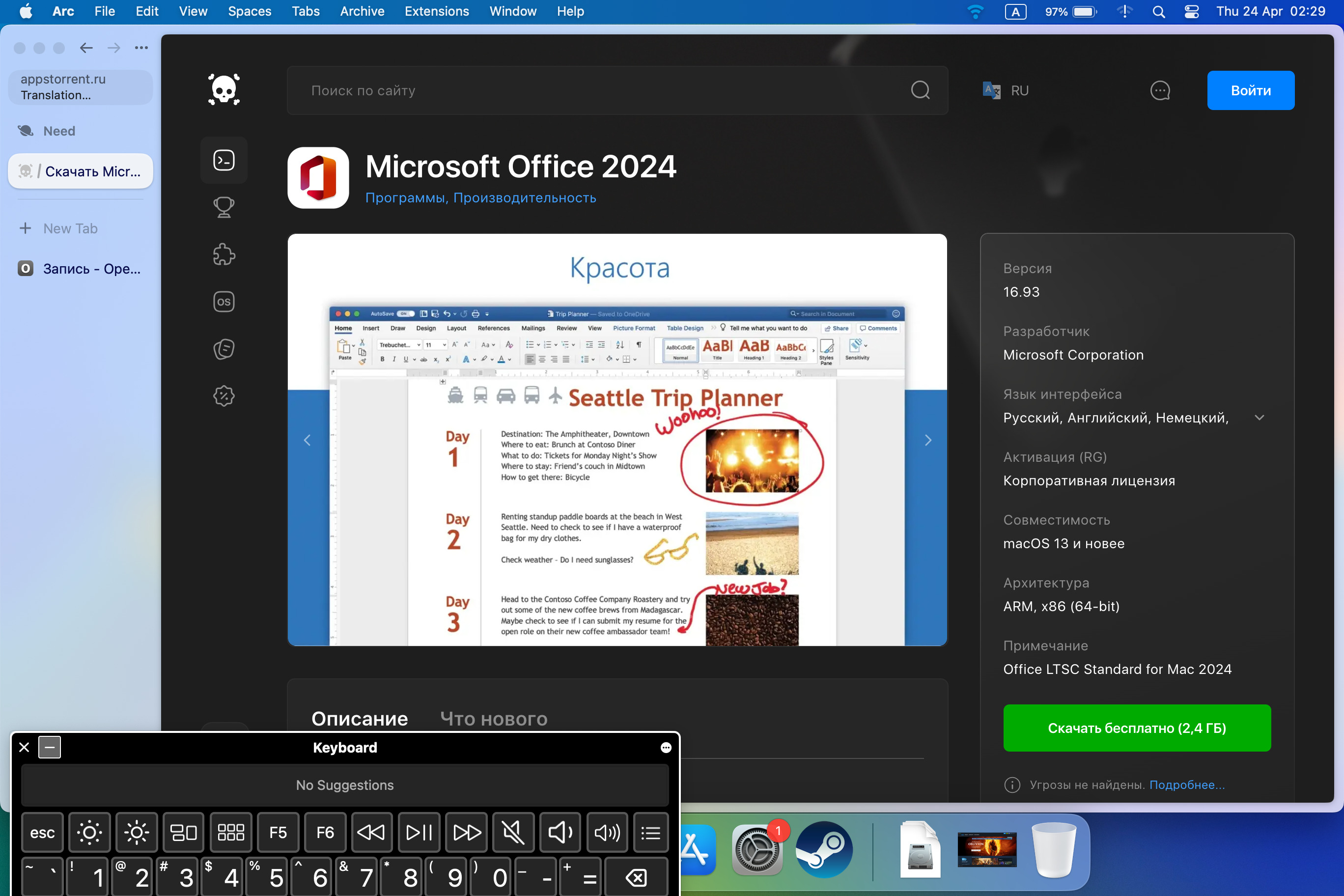Expand the interface language list chevron

pyautogui.click(x=1259, y=418)
